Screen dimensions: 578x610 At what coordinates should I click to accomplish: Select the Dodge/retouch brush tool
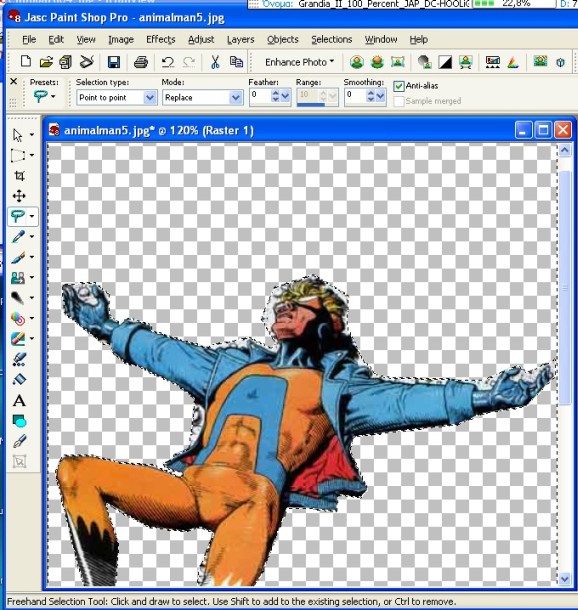[x=18, y=298]
